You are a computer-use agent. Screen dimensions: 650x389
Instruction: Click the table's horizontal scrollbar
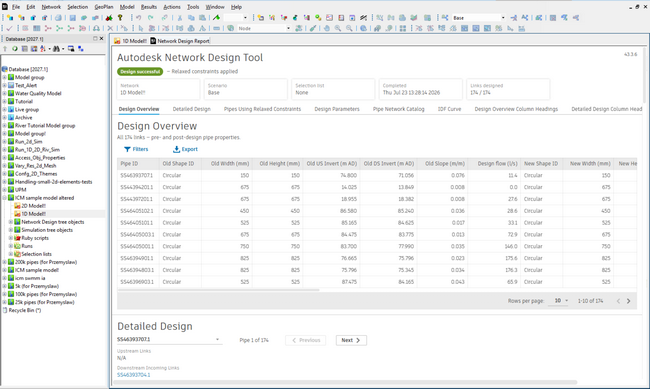(218, 290)
